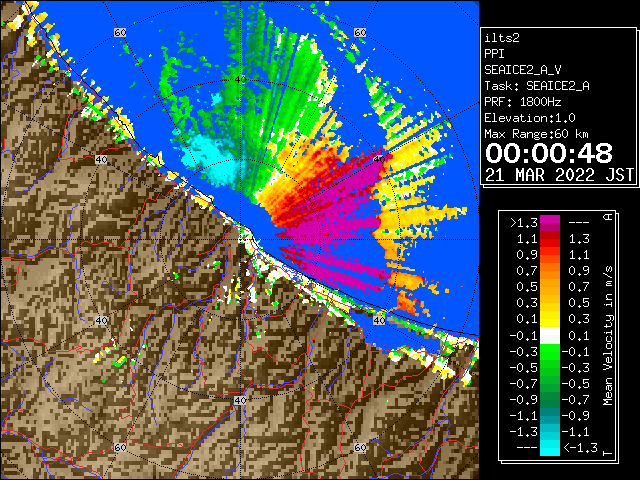Screen dimensions: 640x480
Task: Select the Elevation:1.0 text
Action: 530,118
